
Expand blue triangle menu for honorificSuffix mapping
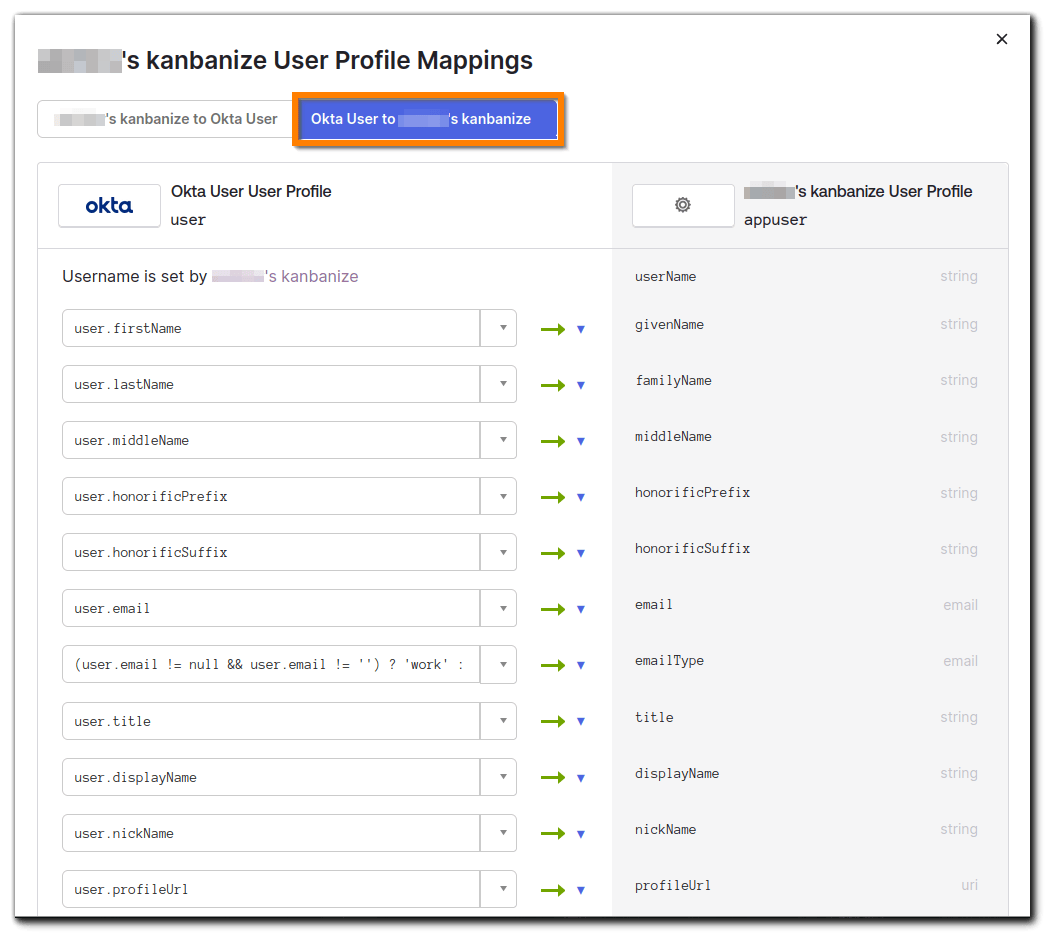coord(580,553)
